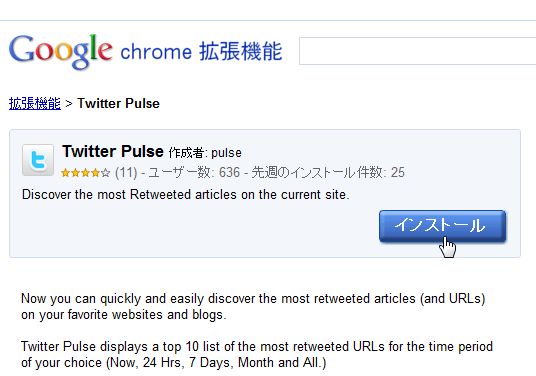Click the Twitter Pulse extension icon
The width and height of the screenshot is (536, 376).
pos(38,160)
